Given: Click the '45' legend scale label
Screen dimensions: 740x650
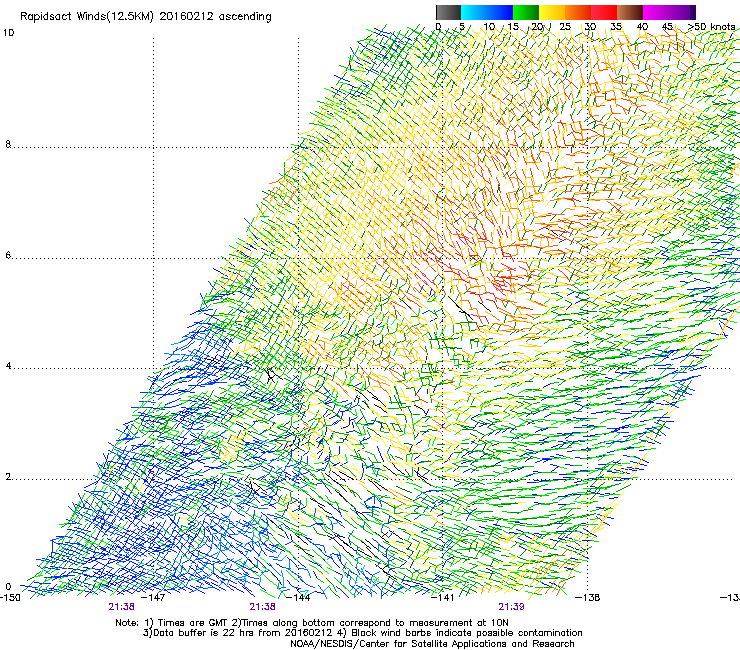Looking at the screenshot, I should coord(667,26).
